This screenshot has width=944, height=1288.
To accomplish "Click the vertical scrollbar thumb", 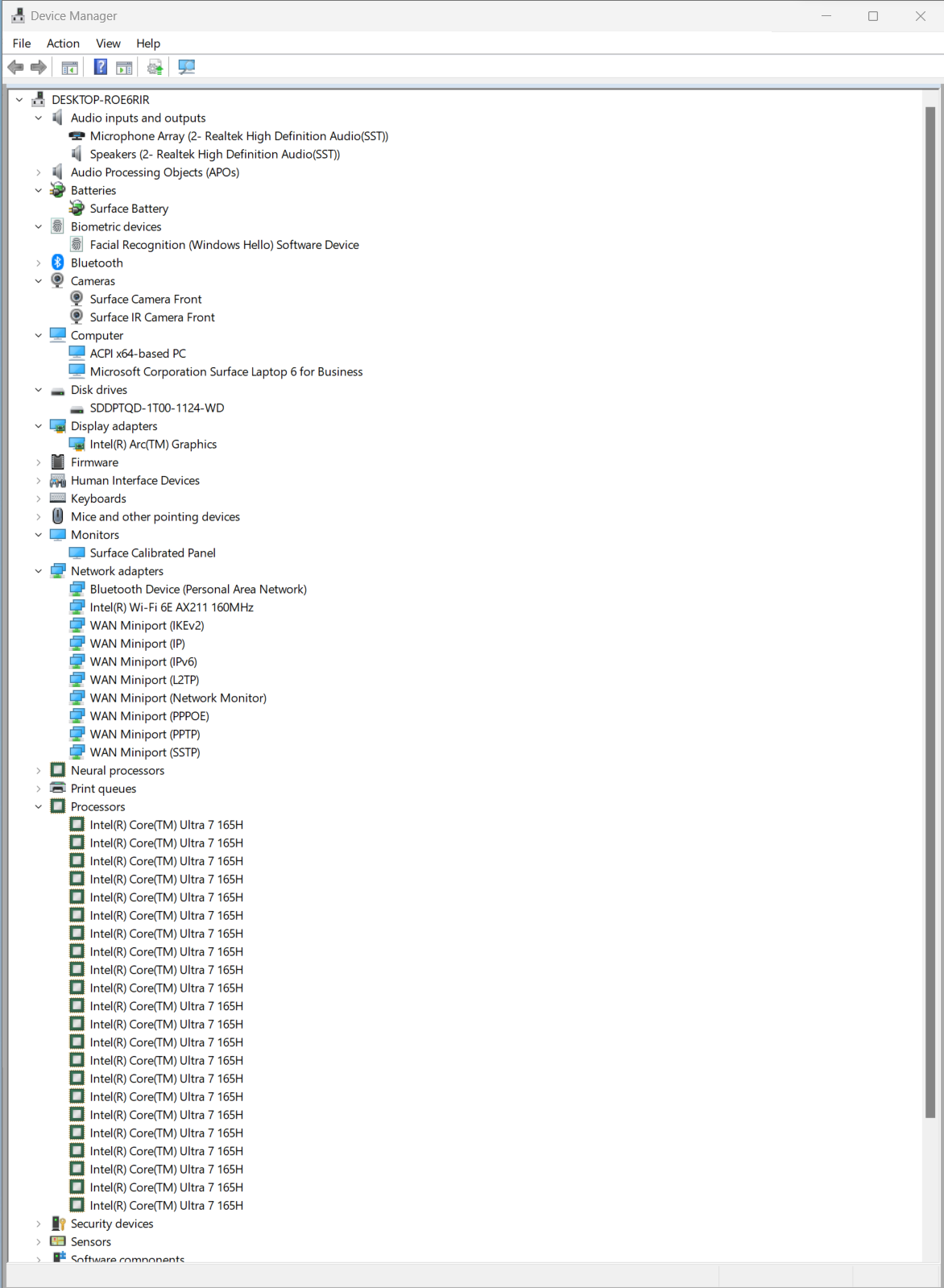I will [930, 612].
